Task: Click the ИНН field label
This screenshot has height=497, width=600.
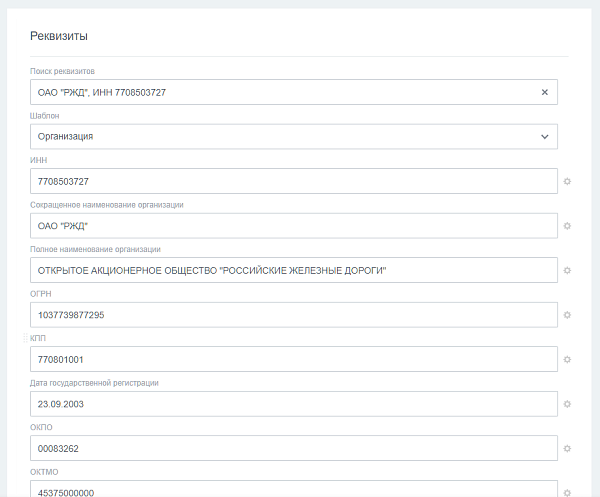Action: tap(39, 160)
